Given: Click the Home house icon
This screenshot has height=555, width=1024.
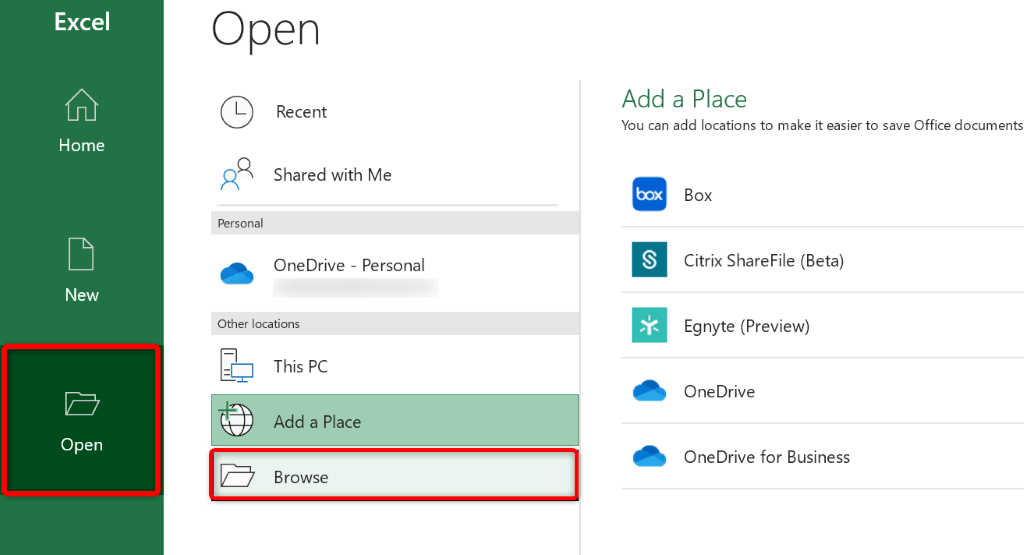Looking at the screenshot, I should 81,106.
